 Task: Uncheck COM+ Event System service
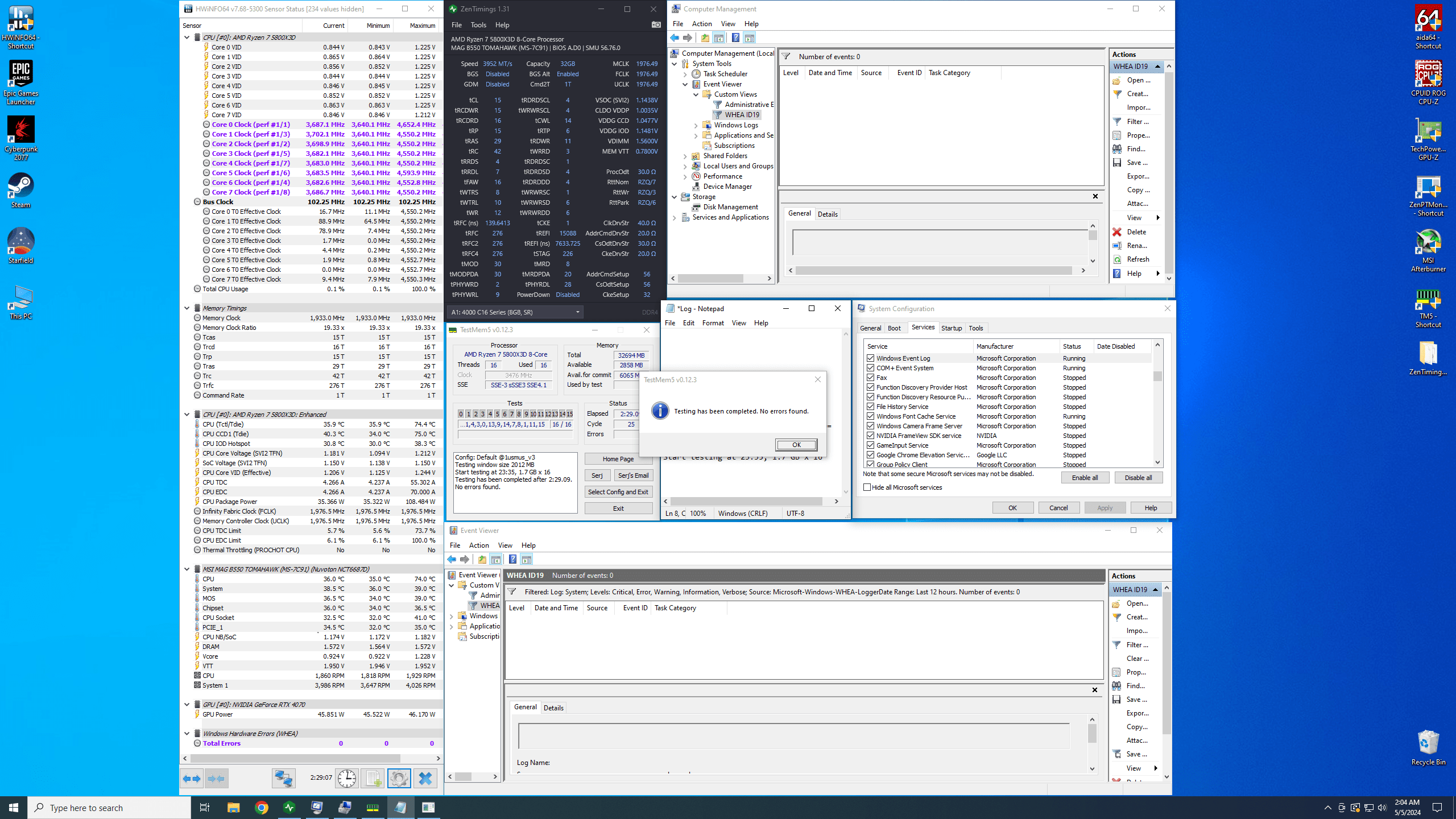point(871,368)
